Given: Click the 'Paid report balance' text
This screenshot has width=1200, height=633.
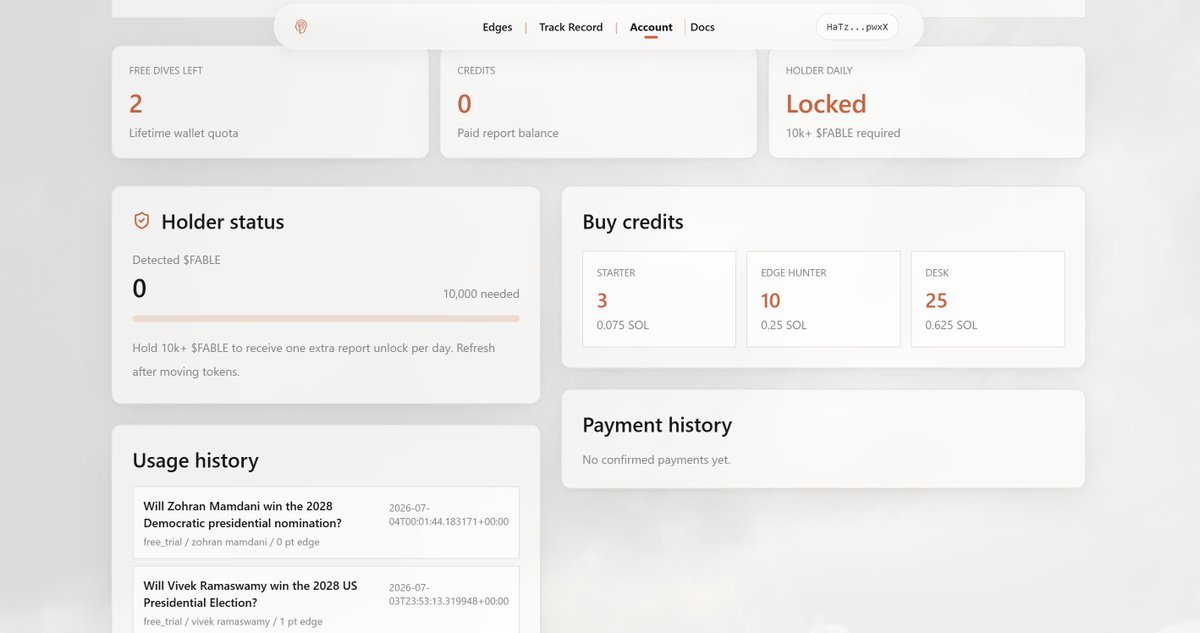Looking at the screenshot, I should 507,133.
